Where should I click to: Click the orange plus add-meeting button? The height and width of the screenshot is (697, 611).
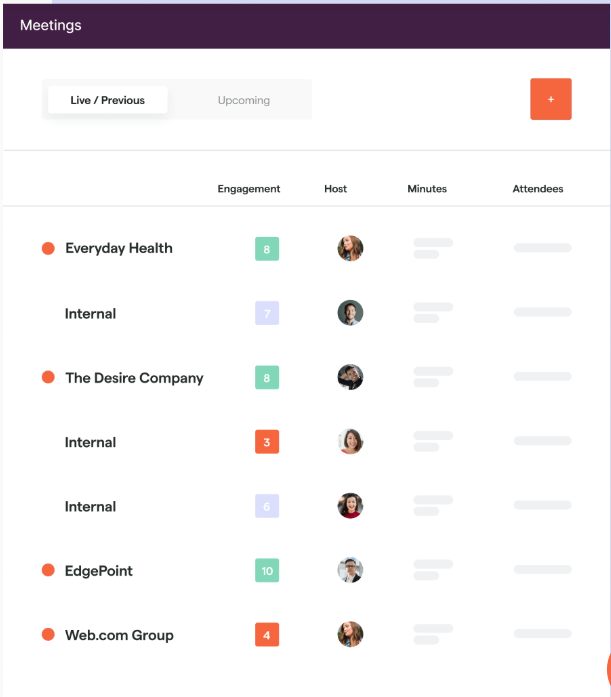(x=551, y=99)
